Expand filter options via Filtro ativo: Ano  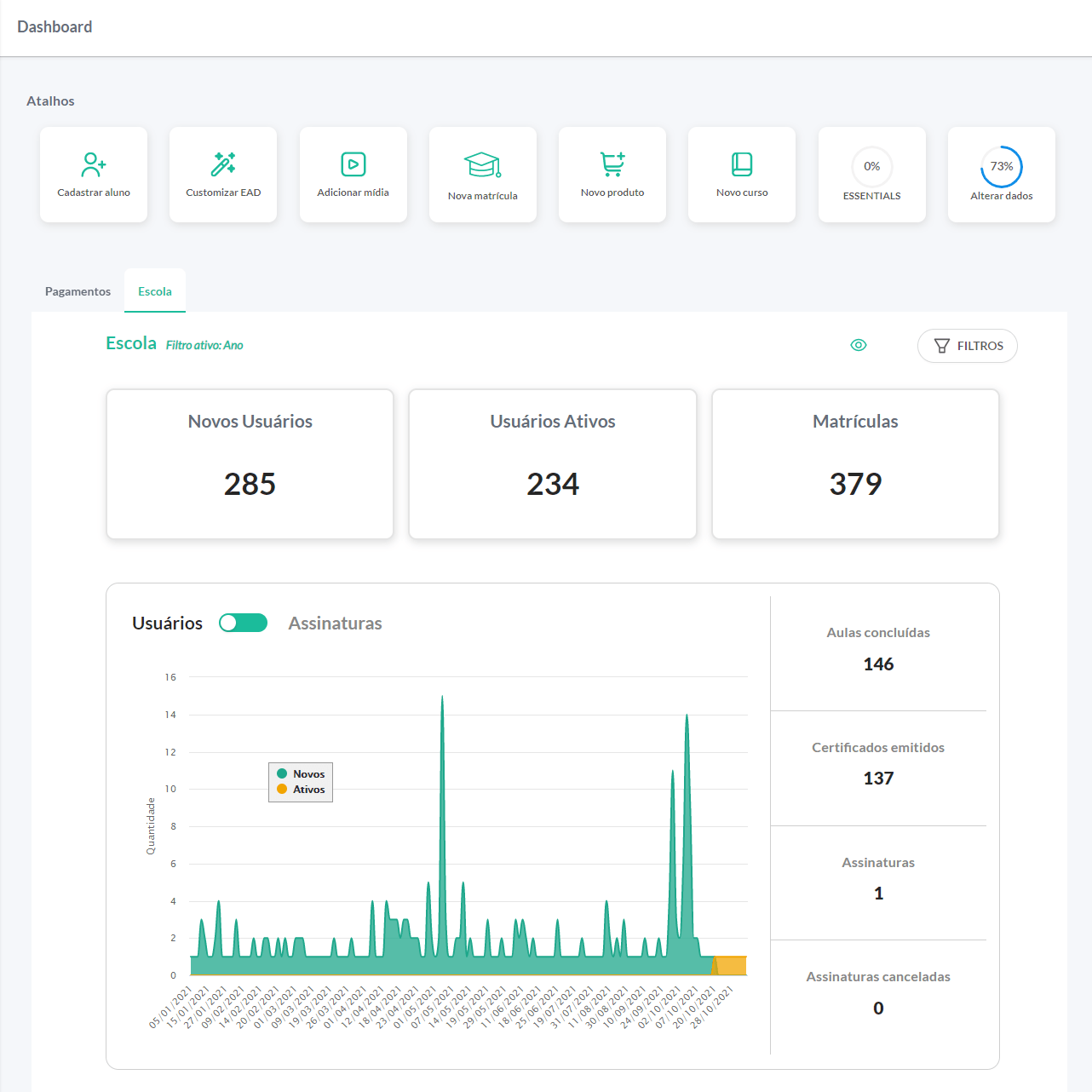click(x=205, y=344)
